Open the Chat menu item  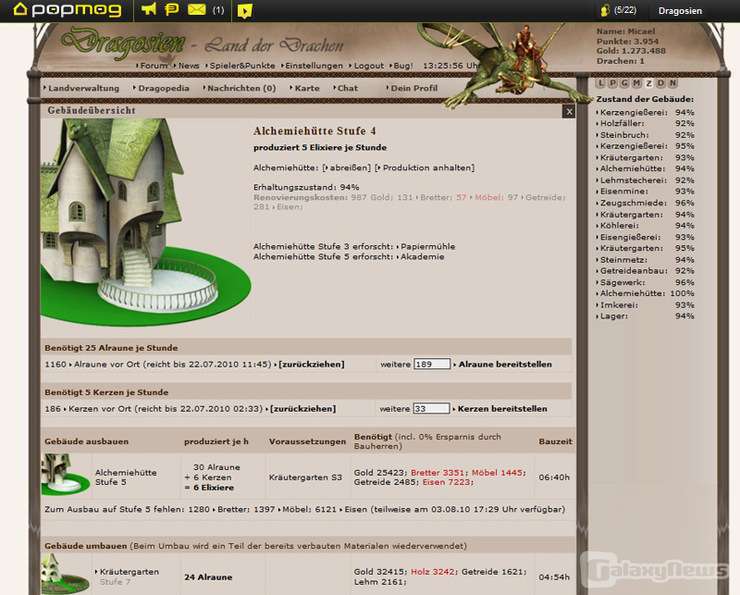point(346,88)
